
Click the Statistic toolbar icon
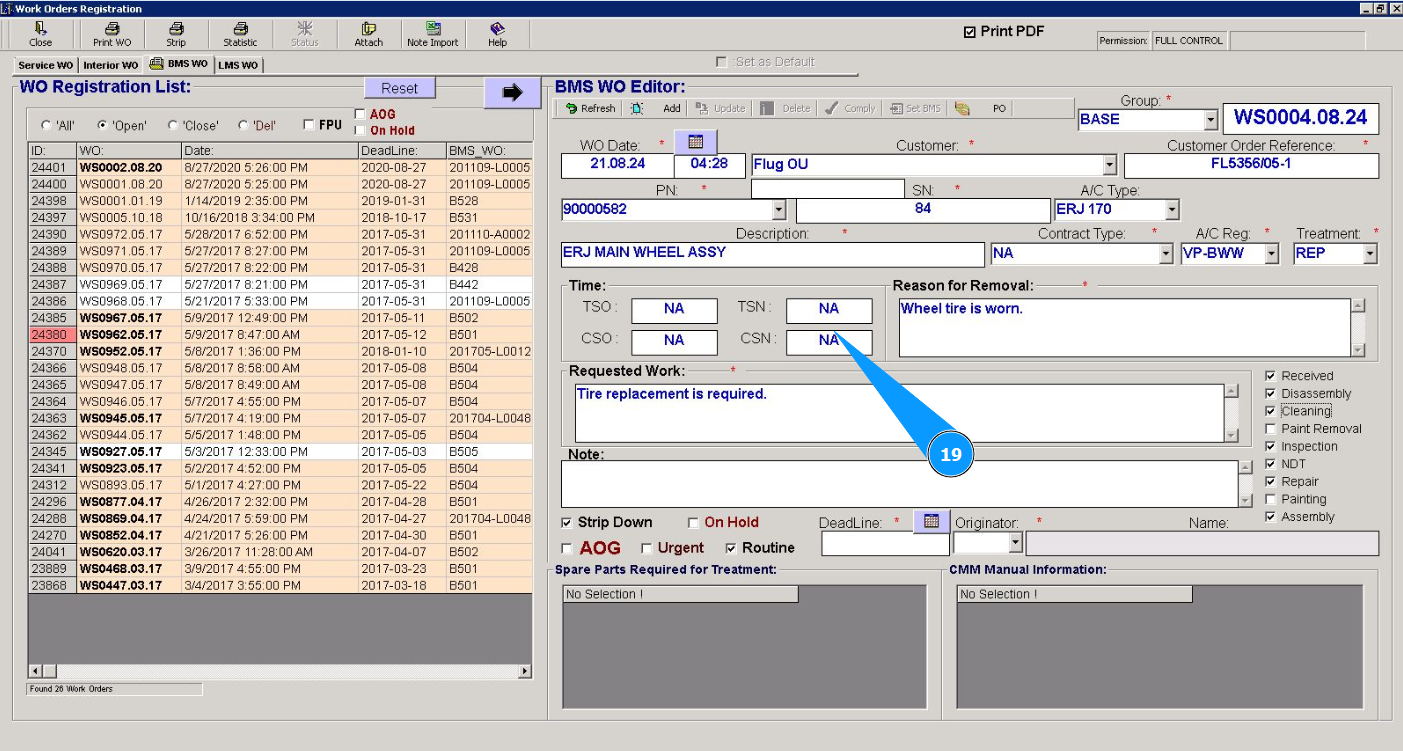pos(240,34)
